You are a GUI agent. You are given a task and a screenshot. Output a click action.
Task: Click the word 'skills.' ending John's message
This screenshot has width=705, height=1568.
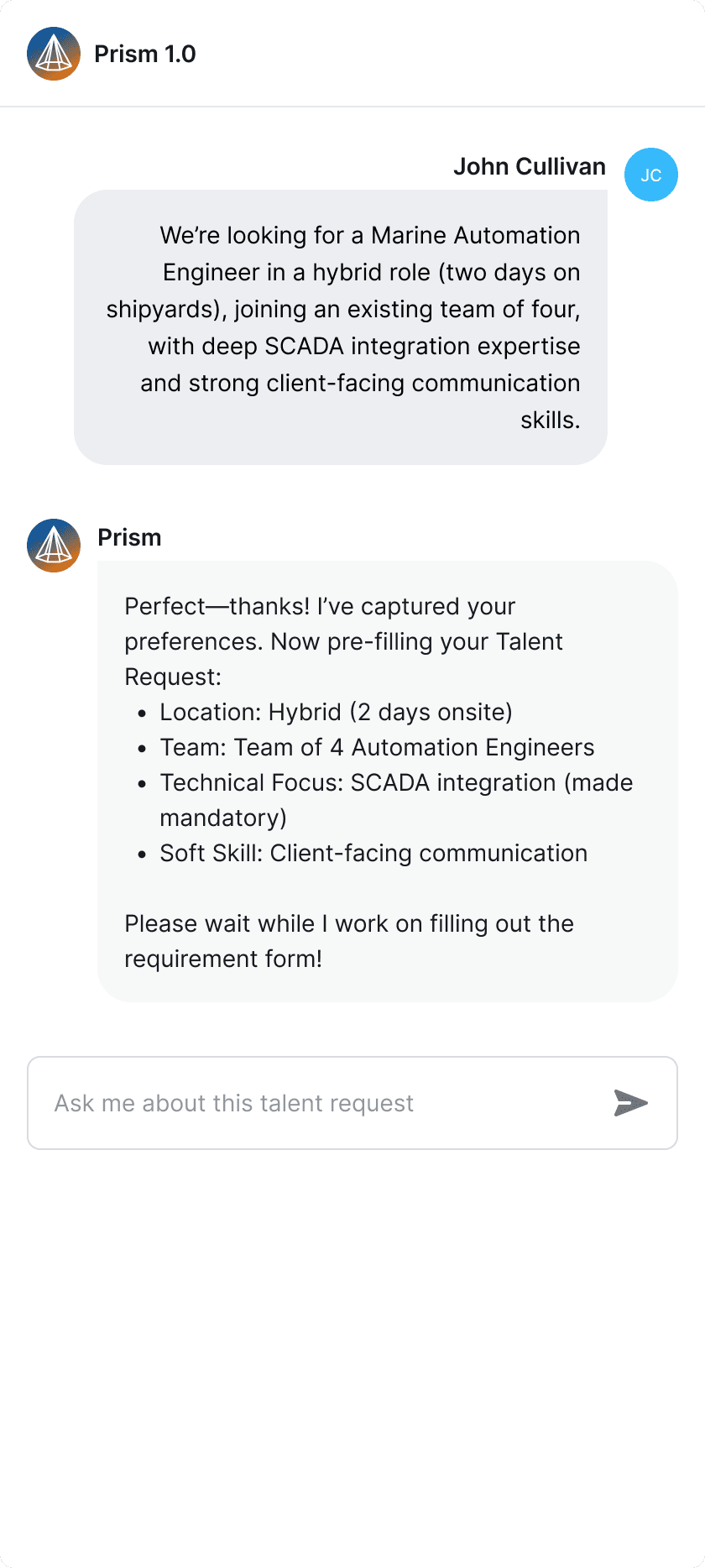(550, 420)
